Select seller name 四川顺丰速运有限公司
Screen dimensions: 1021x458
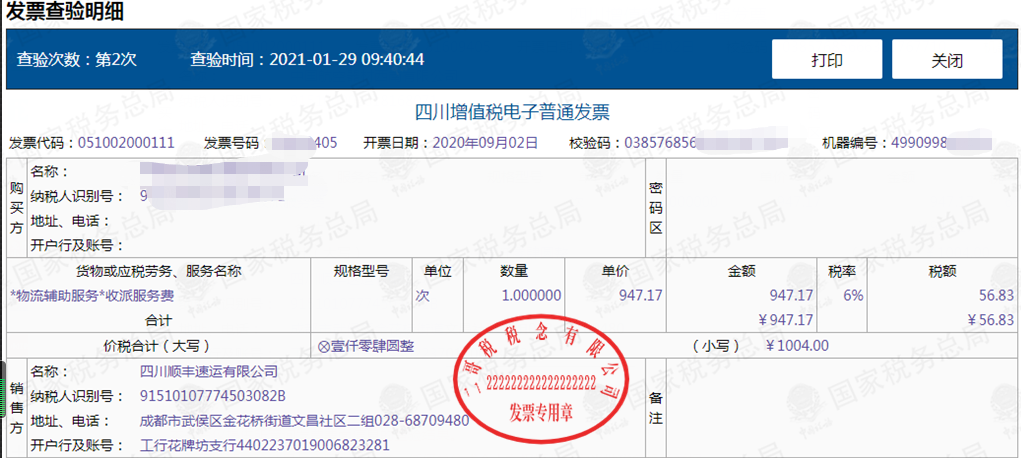pyautogui.click(x=209, y=371)
